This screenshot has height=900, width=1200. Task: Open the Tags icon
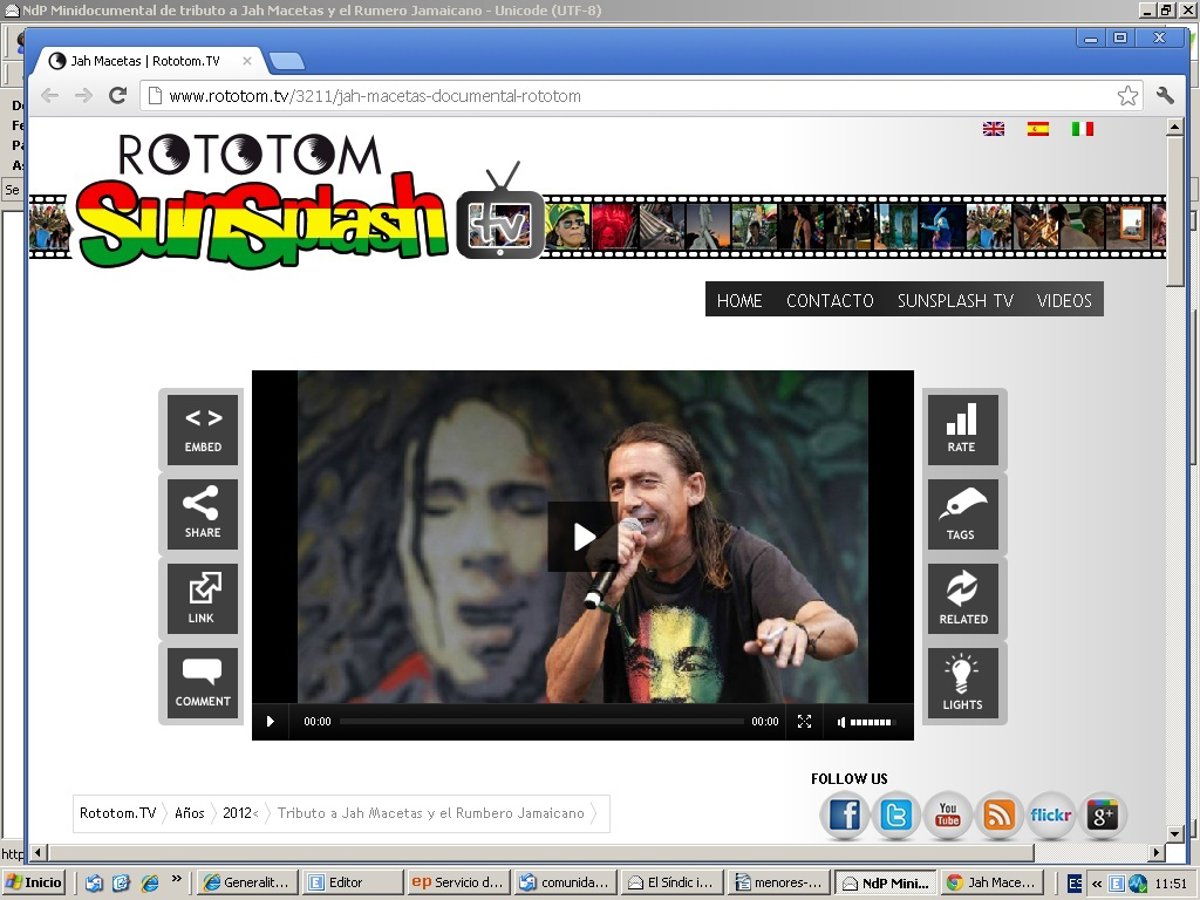point(962,514)
